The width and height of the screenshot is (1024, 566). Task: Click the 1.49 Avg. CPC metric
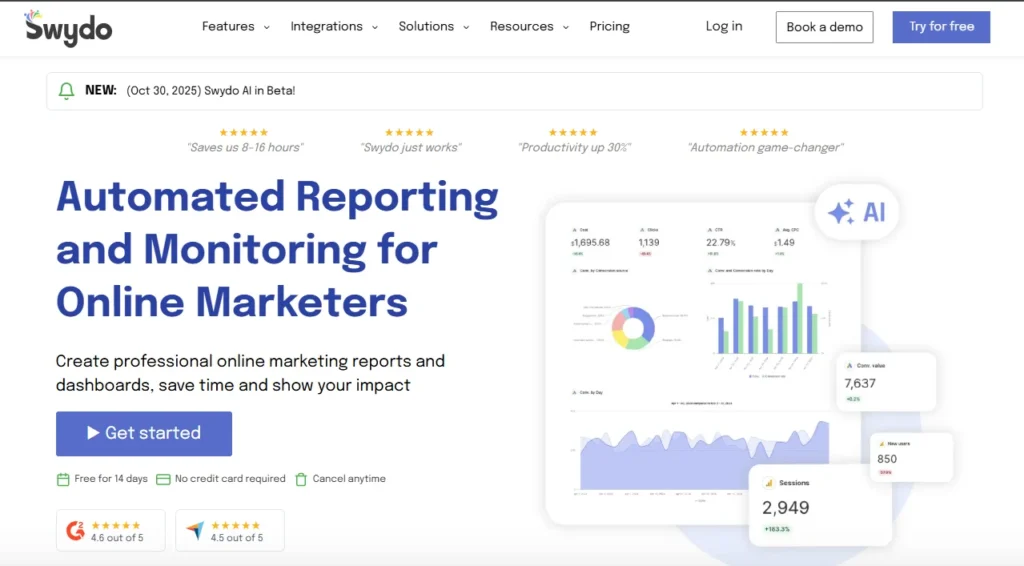(784, 242)
